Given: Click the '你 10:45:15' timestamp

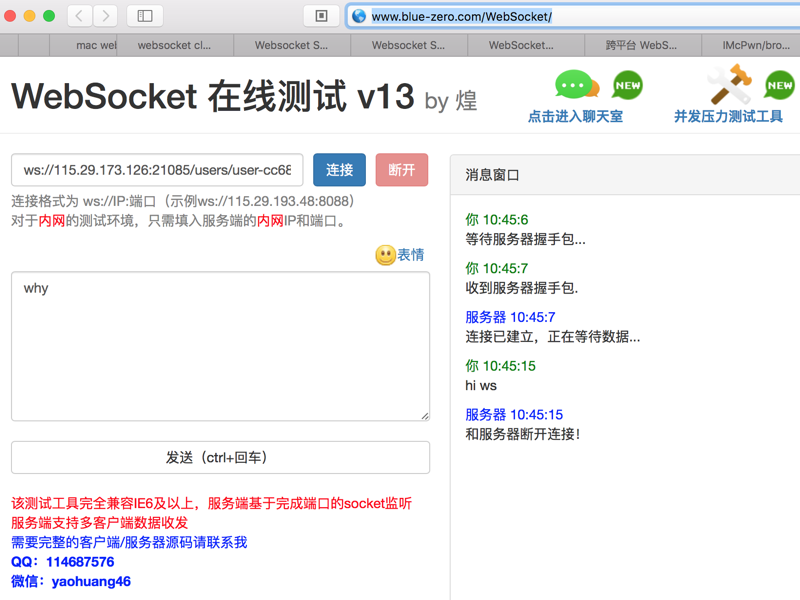Looking at the screenshot, I should pos(501,366).
